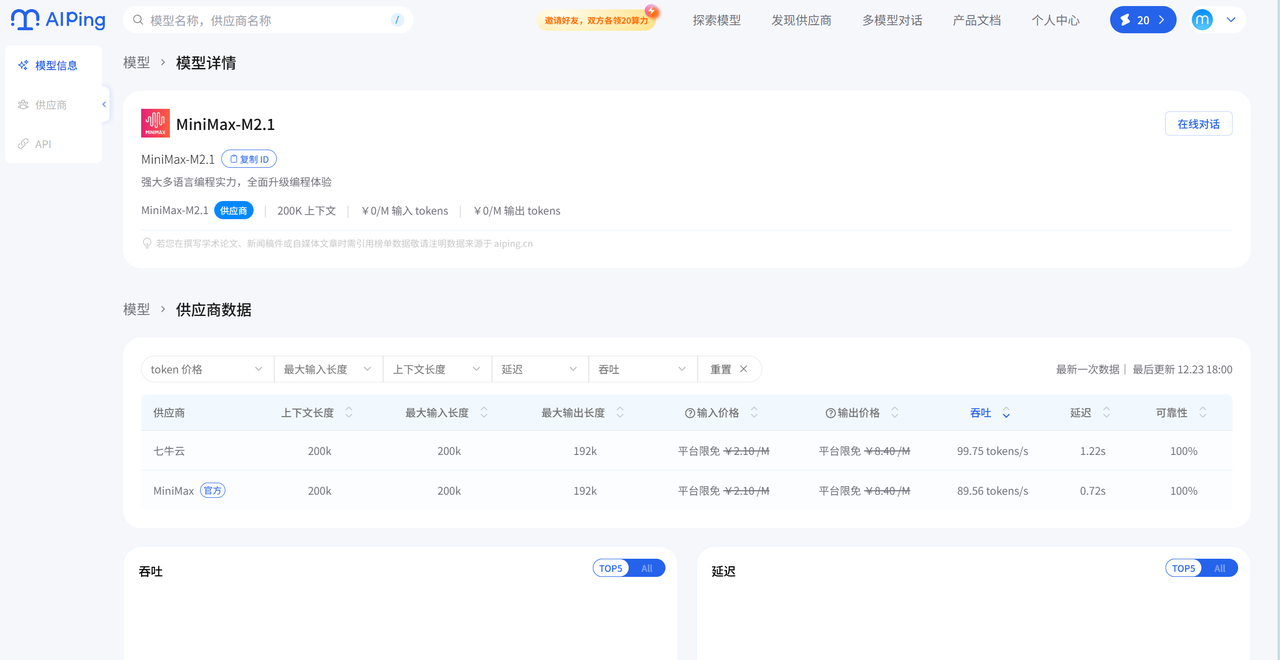The width and height of the screenshot is (1280, 660).
Task: Click the 重置 filter button
Action: click(730, 369)
